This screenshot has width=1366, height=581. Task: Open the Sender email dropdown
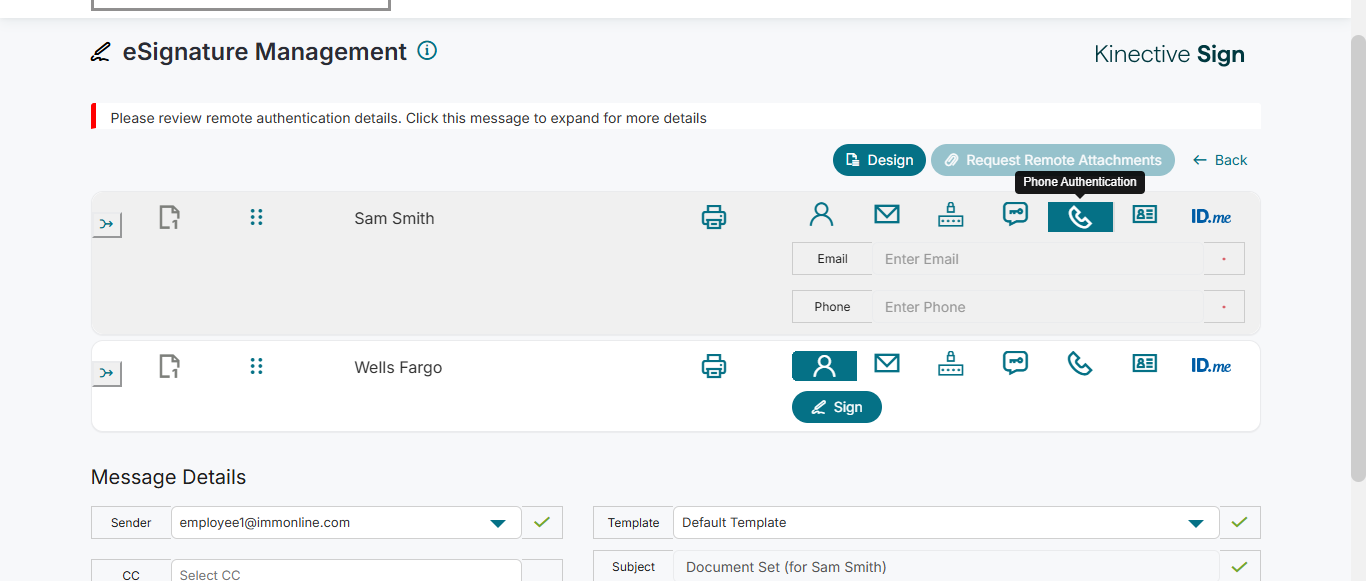[x=497, y=523]
